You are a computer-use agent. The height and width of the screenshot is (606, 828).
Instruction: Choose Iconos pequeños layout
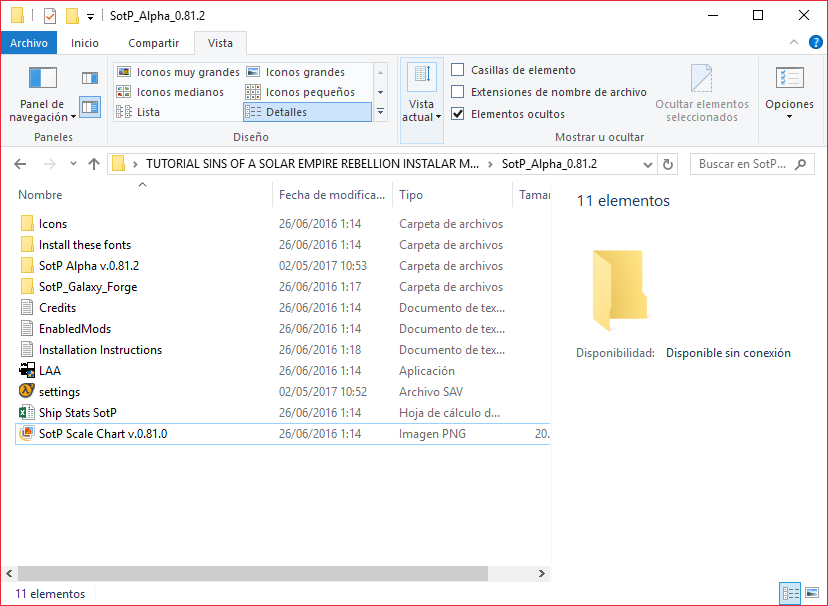click(300, 92)
